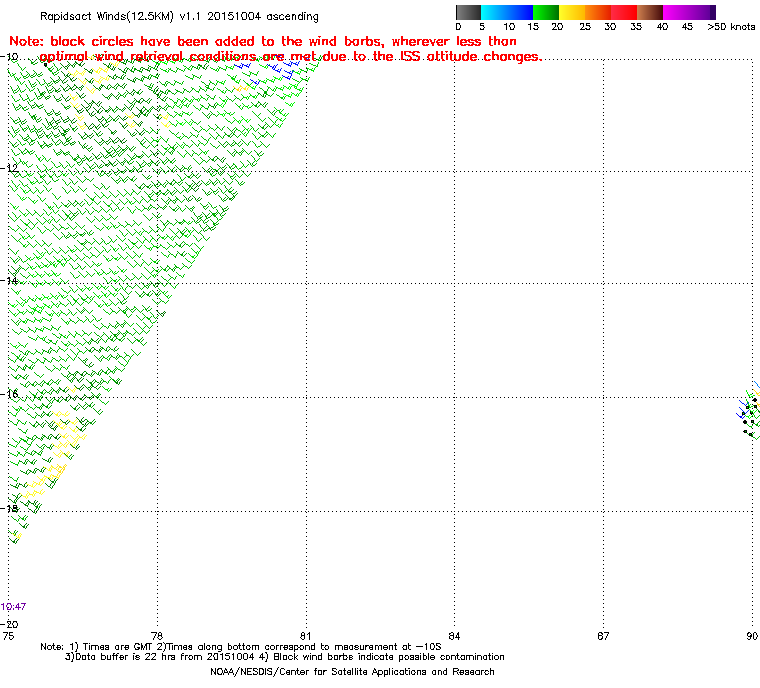
Task: Click the 84 longitude axis label
Action: pos(454,636)
